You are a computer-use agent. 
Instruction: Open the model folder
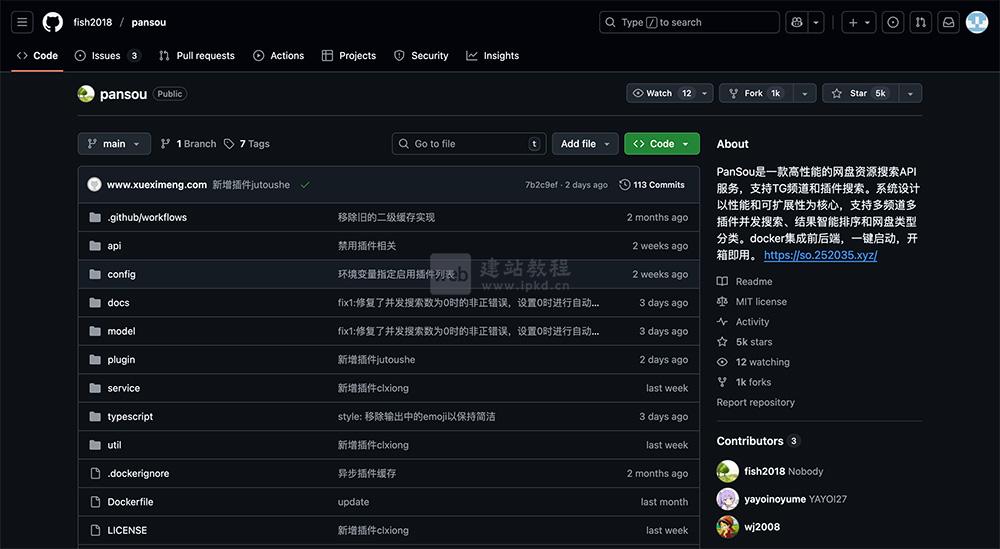click(x=121, y=331)
